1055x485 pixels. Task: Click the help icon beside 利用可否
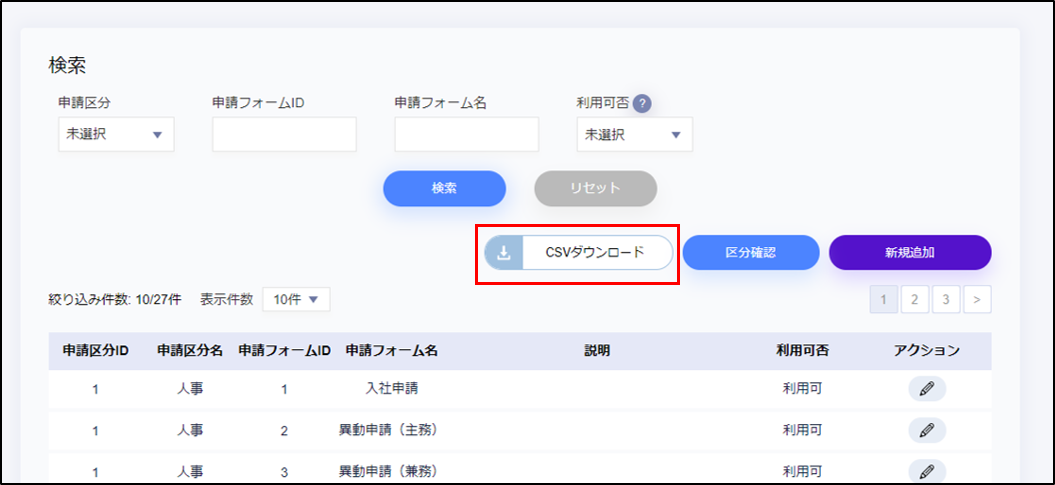pyautogui.click(x=642, y=103)
